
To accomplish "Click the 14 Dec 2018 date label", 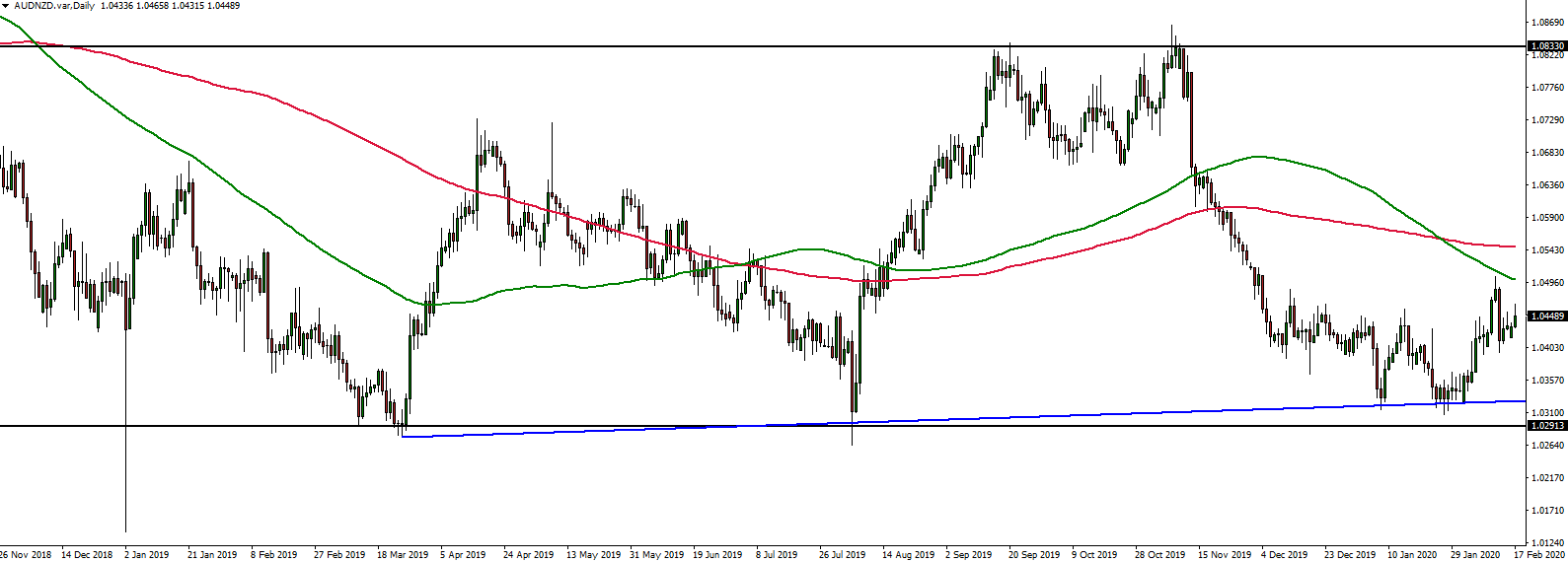I will click(x=87, y=555).
